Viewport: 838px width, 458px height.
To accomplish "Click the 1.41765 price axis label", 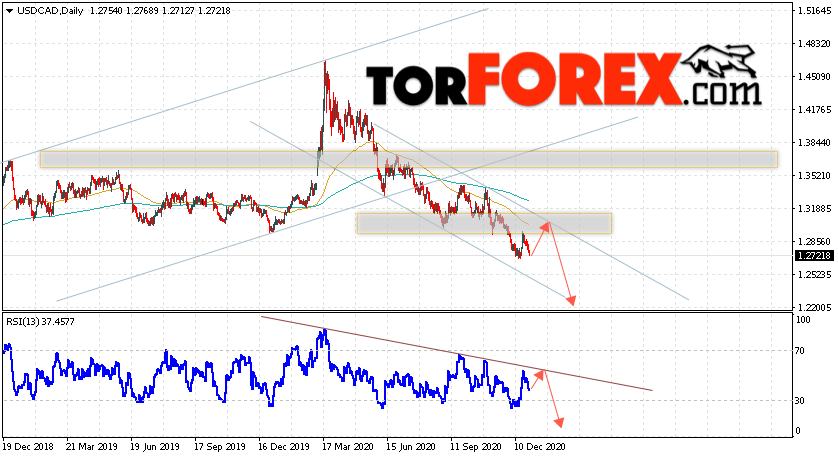I will coord(814,110).
